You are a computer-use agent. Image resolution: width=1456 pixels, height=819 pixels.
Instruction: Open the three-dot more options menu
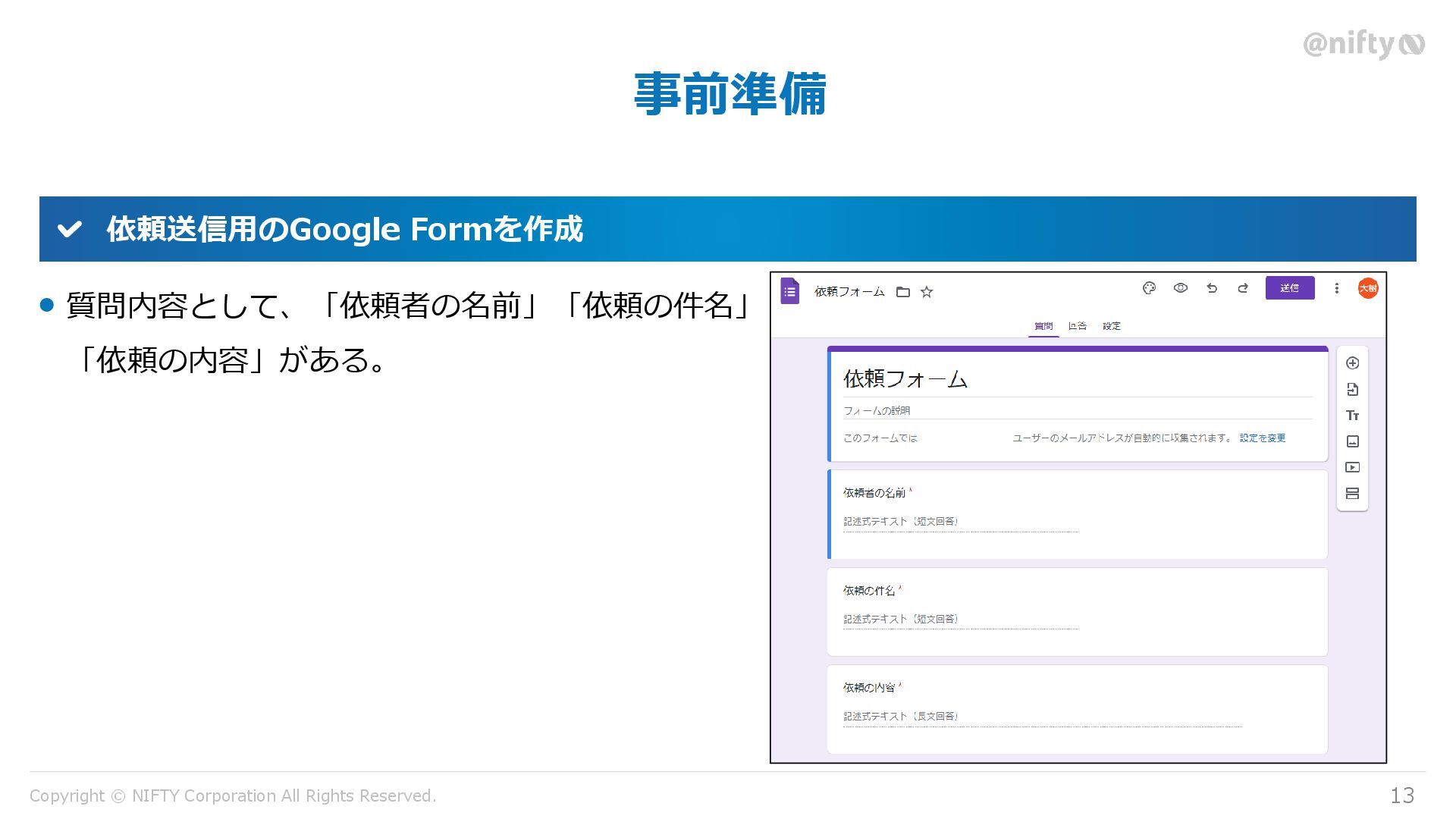click(x=1336, y=288)
